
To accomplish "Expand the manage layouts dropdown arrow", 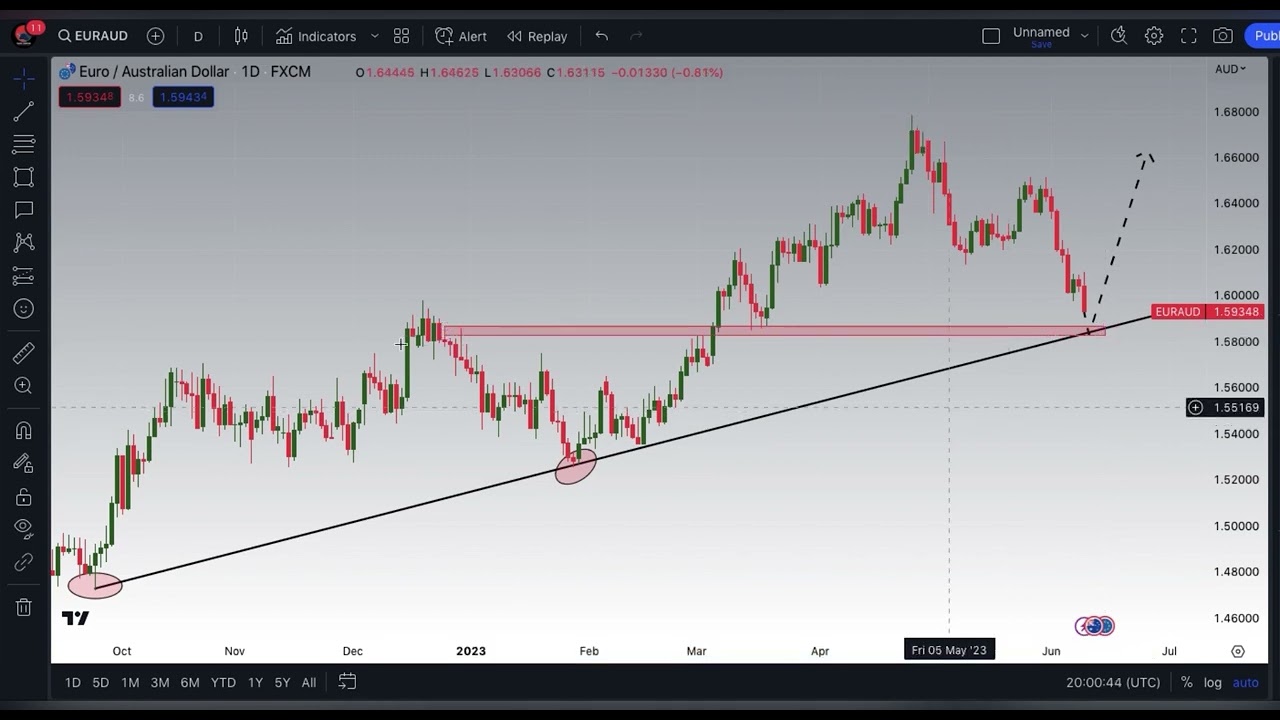I will (x=1084, y=36).
